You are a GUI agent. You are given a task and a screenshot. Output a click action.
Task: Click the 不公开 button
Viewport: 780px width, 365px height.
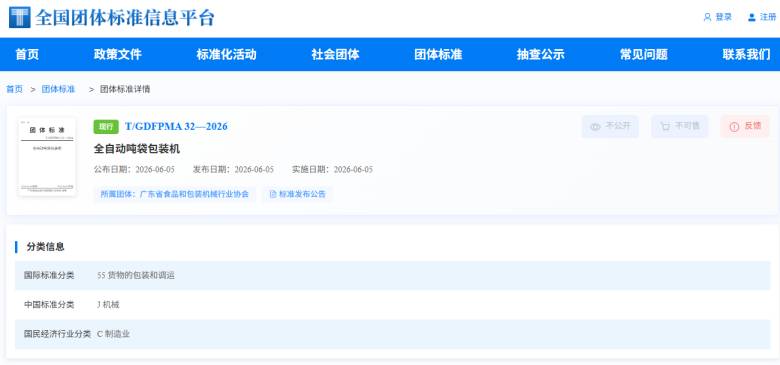(610, 127)
